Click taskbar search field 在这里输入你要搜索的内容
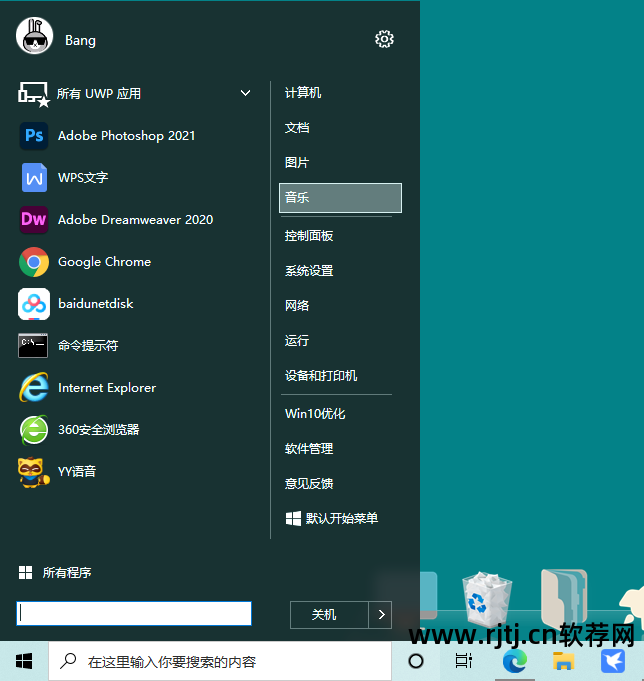The height and width of the screenshot is (681, 644). pyautogui.click(x=220, y=661)
